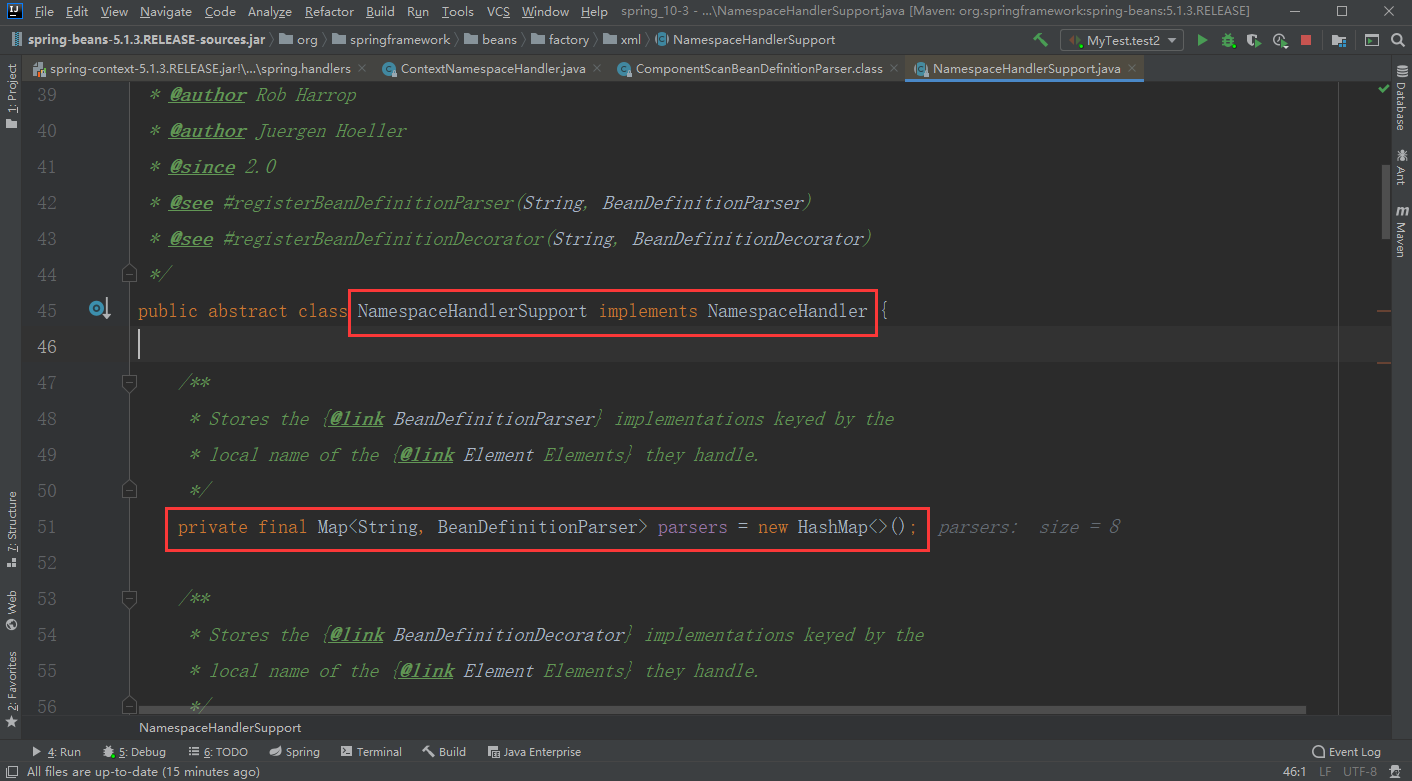Follow the BeanDefinitionDecorator link on line 54

click(x=510, y=635)
